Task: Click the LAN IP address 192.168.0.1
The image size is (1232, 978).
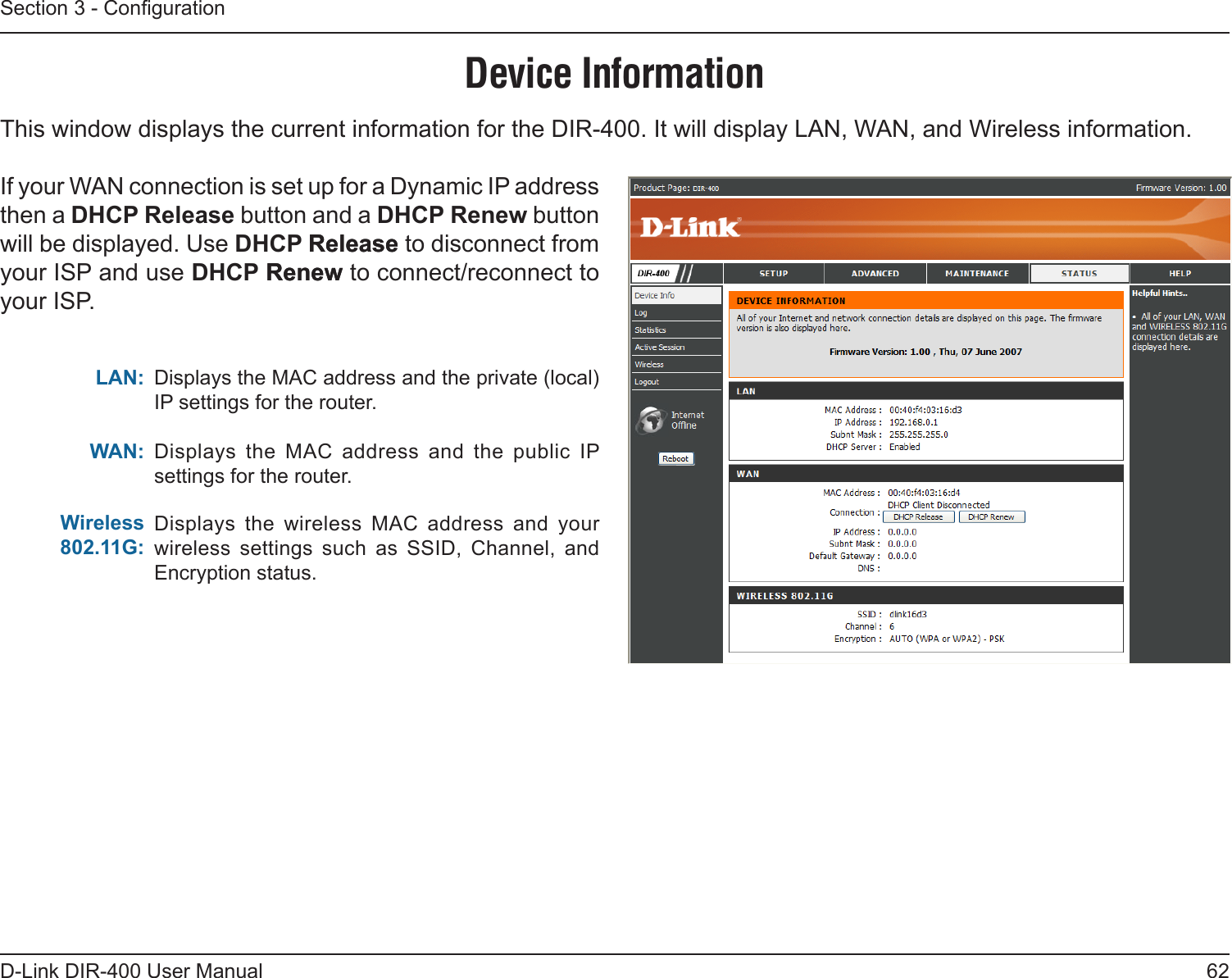Action: click(913, 422)
